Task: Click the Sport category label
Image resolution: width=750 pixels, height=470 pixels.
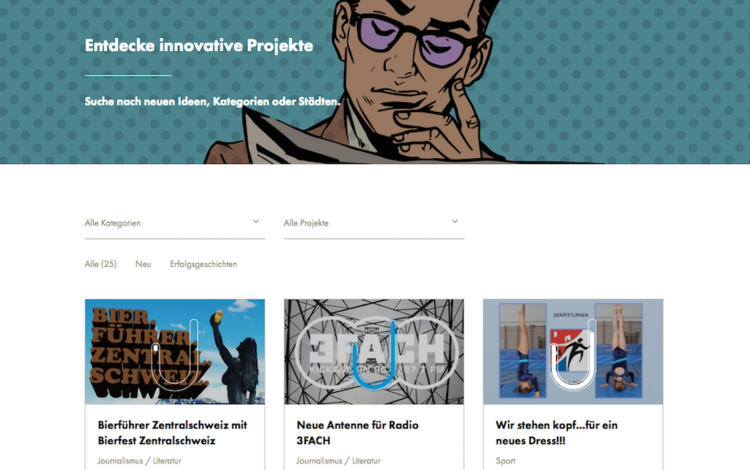Action: pos(506,461)
